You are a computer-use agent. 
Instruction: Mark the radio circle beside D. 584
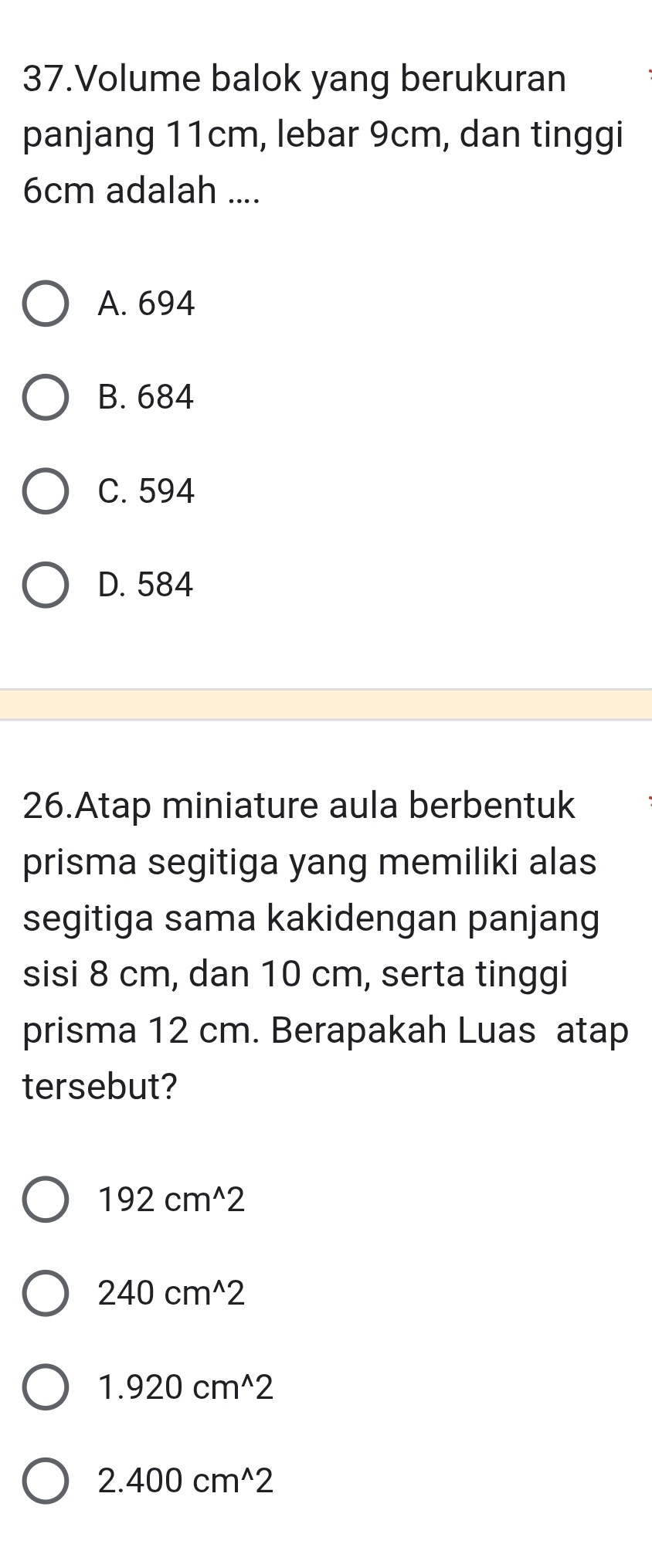click(45, 585)
